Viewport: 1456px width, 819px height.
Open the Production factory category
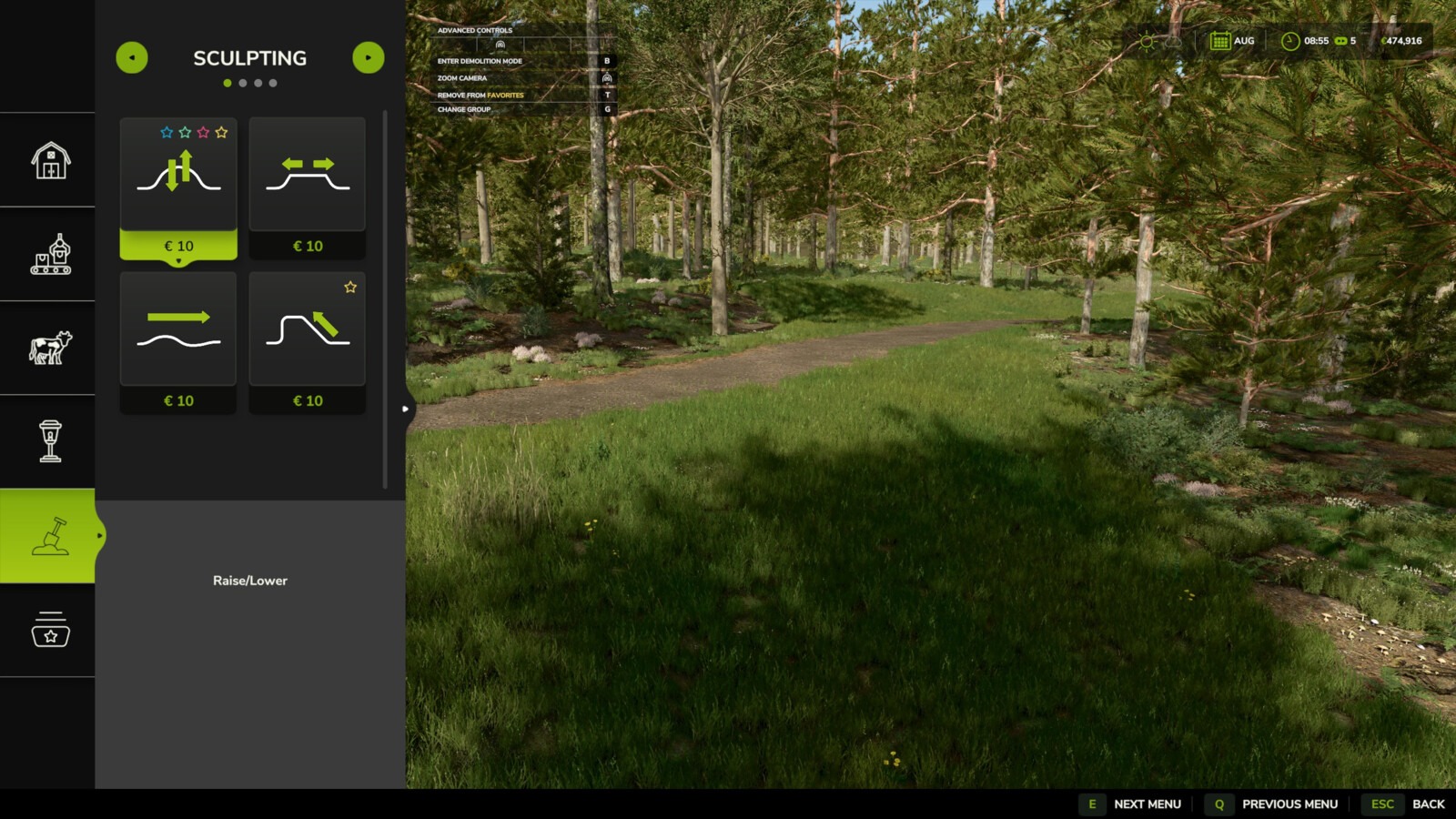point(50,255)
